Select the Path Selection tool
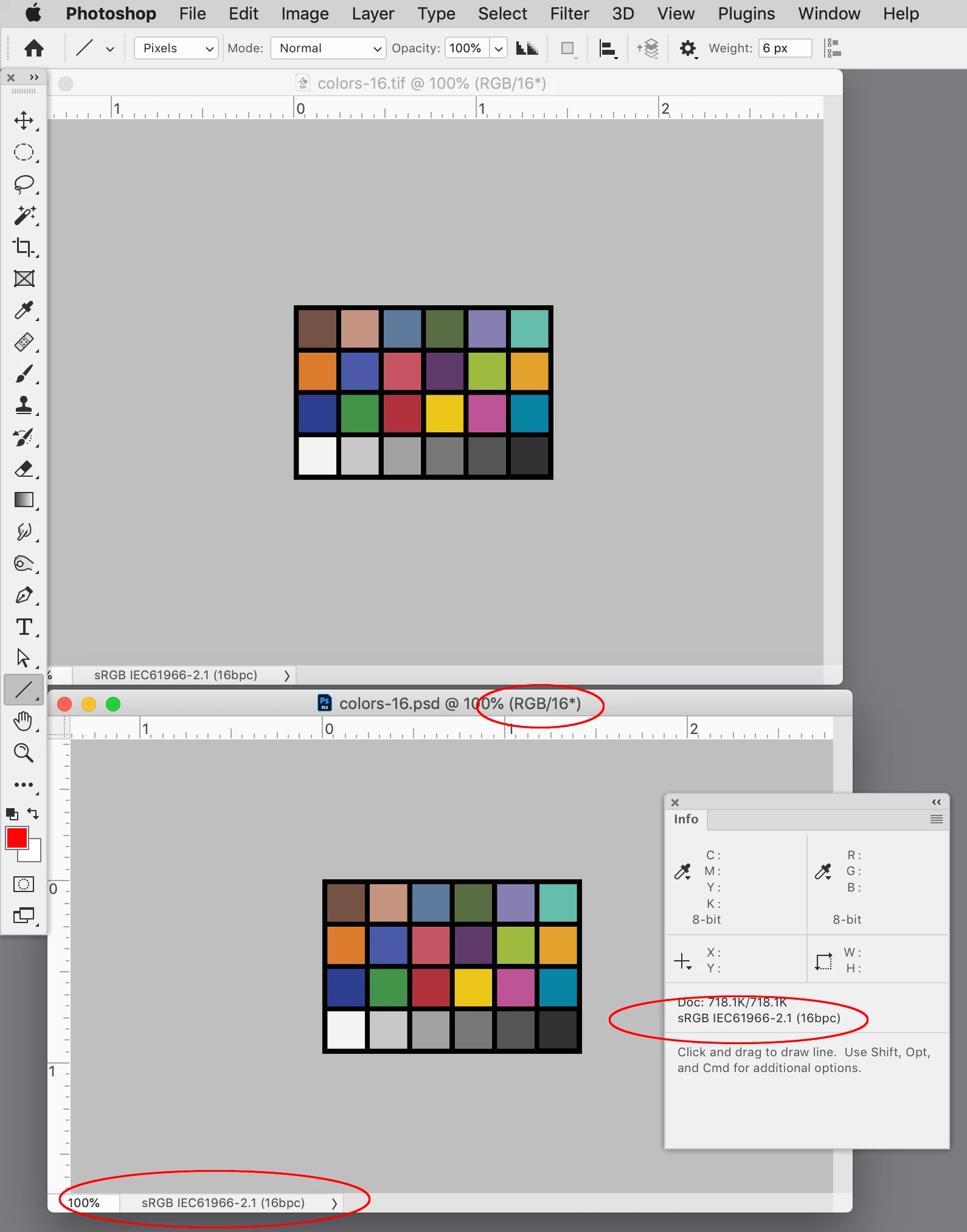This screenshot has width=967, height=1232. pyautogui.click(x=24, y=658)
